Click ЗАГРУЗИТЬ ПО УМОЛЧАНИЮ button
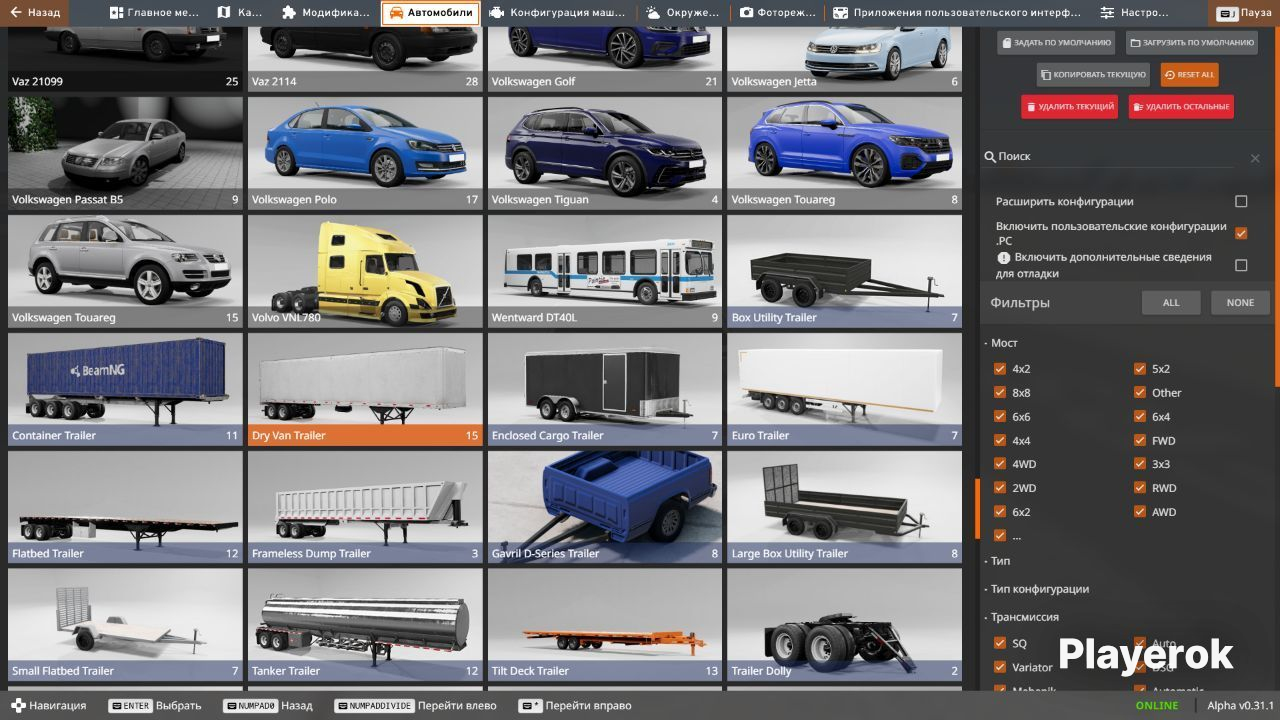 (1192, 43)
